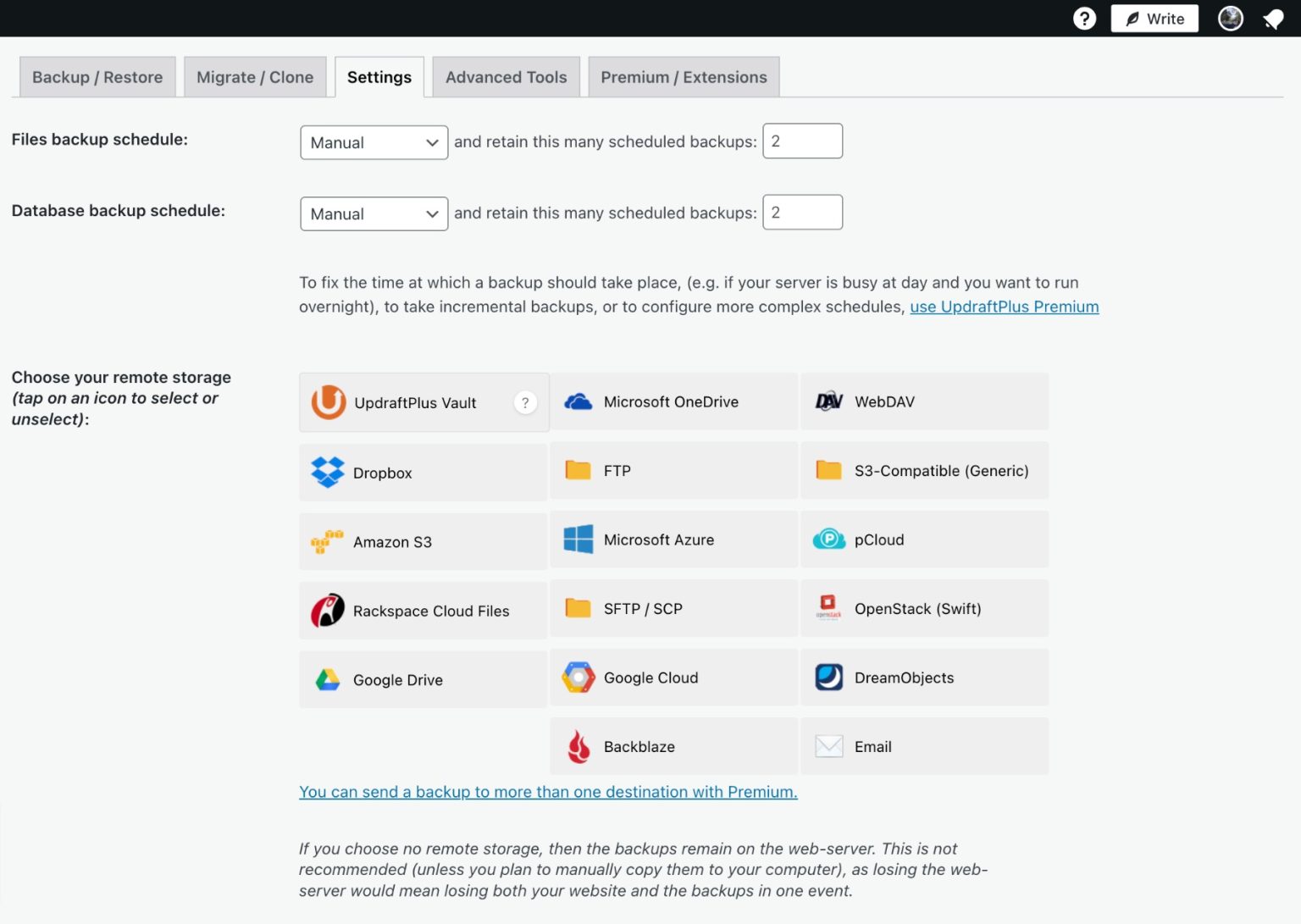Choose the pCloud storage icon
The height and width of the screenshot is (924, 1301).
pyautogui.click(x=828, y=539)
